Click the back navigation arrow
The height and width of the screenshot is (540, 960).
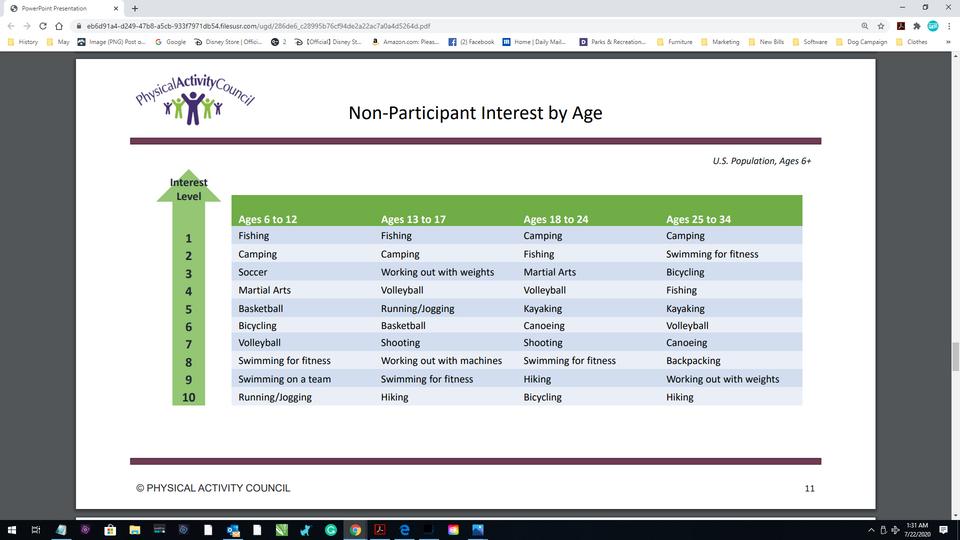point(11,26)
